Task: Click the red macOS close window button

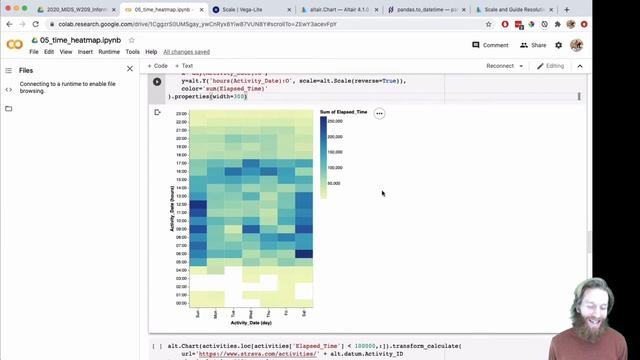Action: pos(8,8)
